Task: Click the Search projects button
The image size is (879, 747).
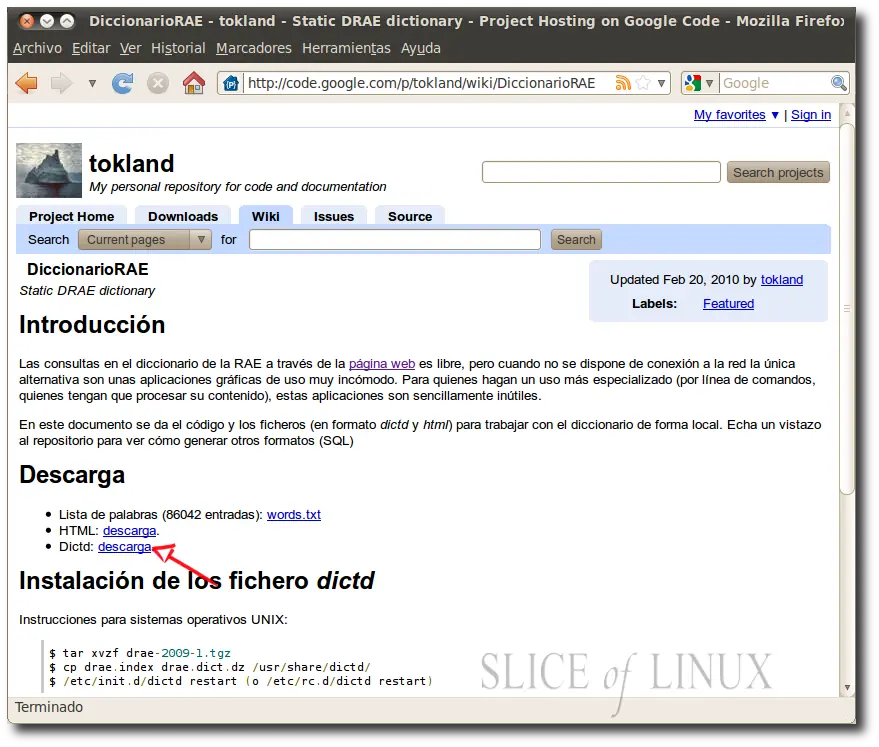Action: [778, 173]
